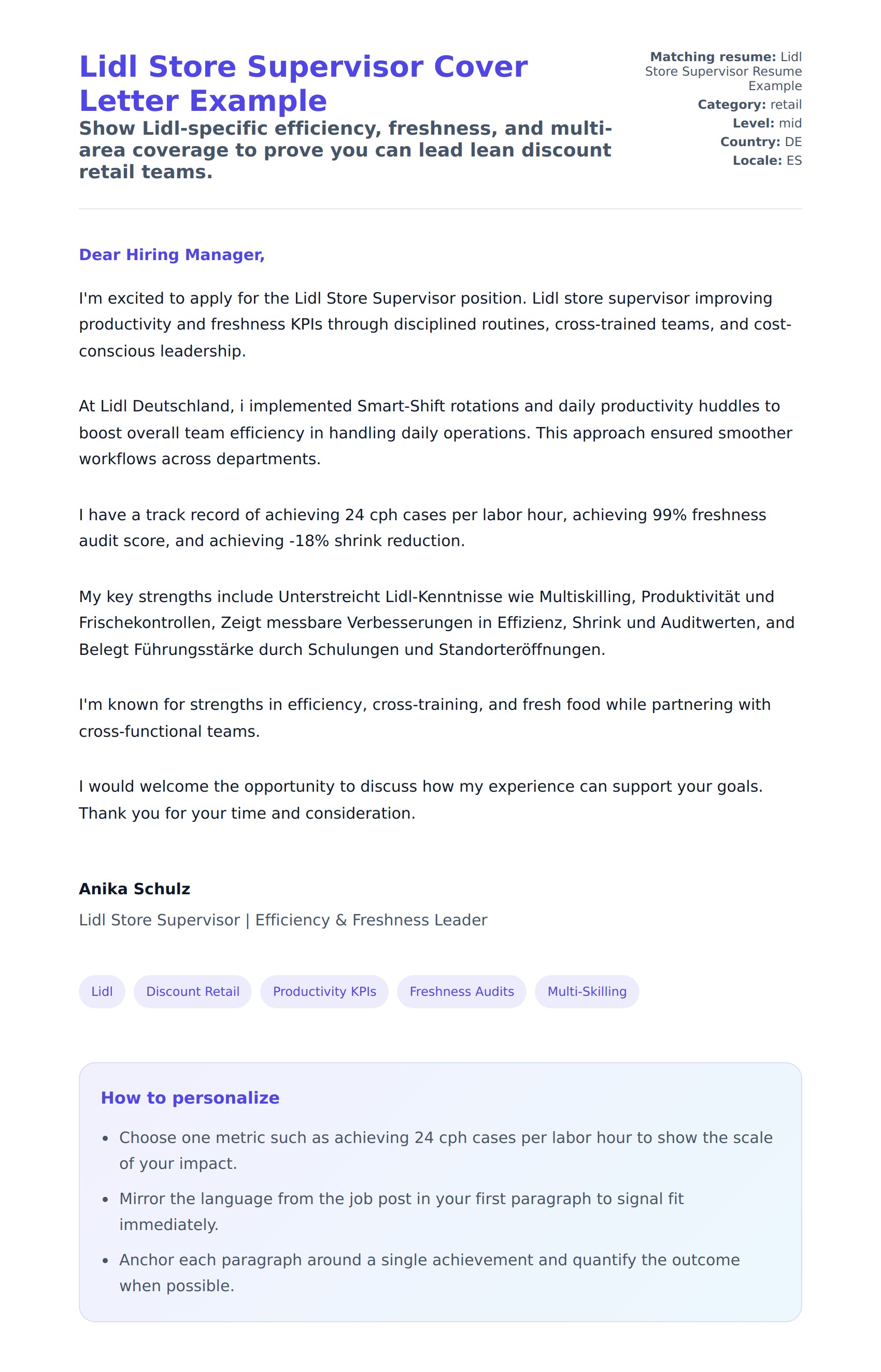Viewport: 881px width, 1372px height.
Task: Click the paragraph starting "At Lidl Deutschland"
Action: (435, 432)
